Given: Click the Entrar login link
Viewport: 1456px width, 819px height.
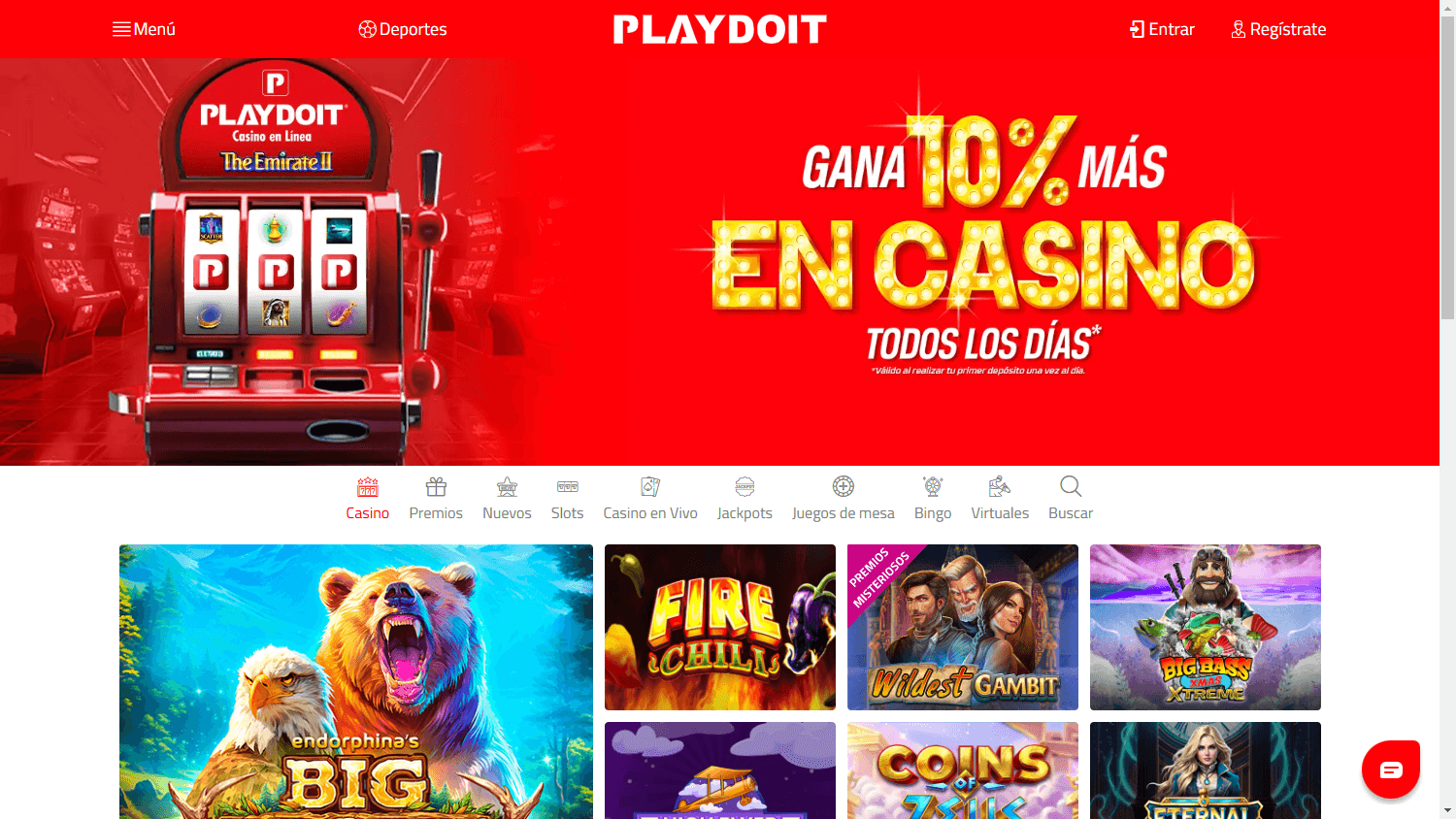Looking at the screenshot, I should coord(1162,29).
